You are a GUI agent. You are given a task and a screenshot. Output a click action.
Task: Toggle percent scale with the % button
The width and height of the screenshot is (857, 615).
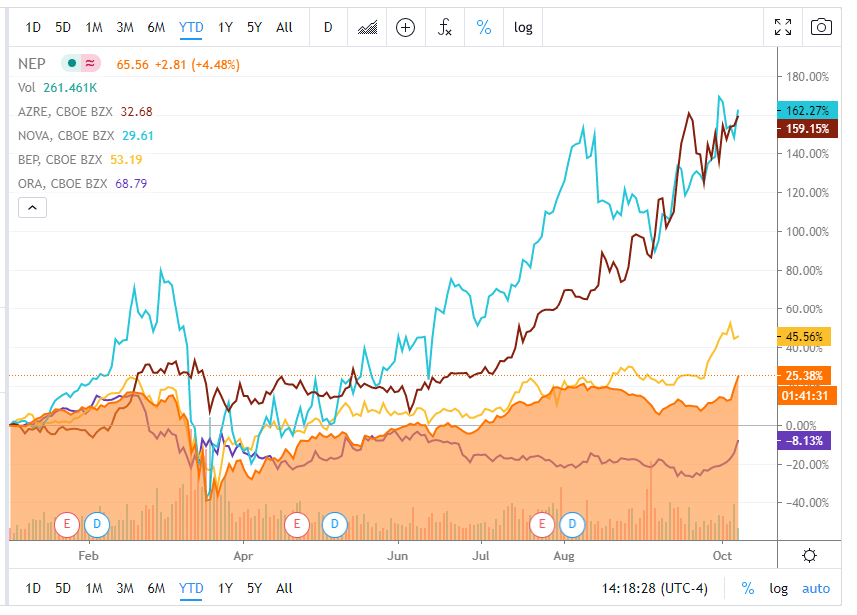pos(484,27)
